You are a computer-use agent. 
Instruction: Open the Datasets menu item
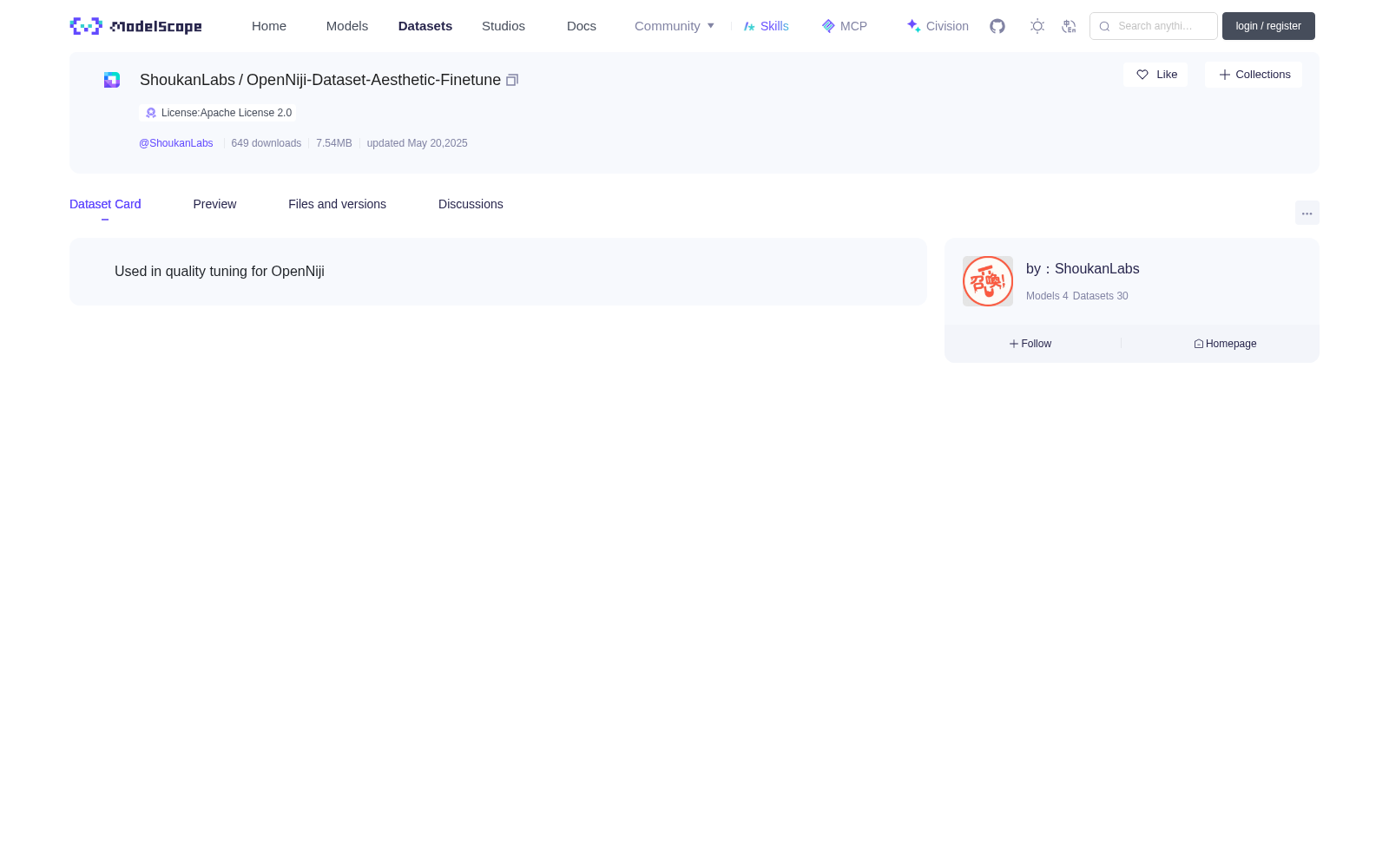[425, 26]
